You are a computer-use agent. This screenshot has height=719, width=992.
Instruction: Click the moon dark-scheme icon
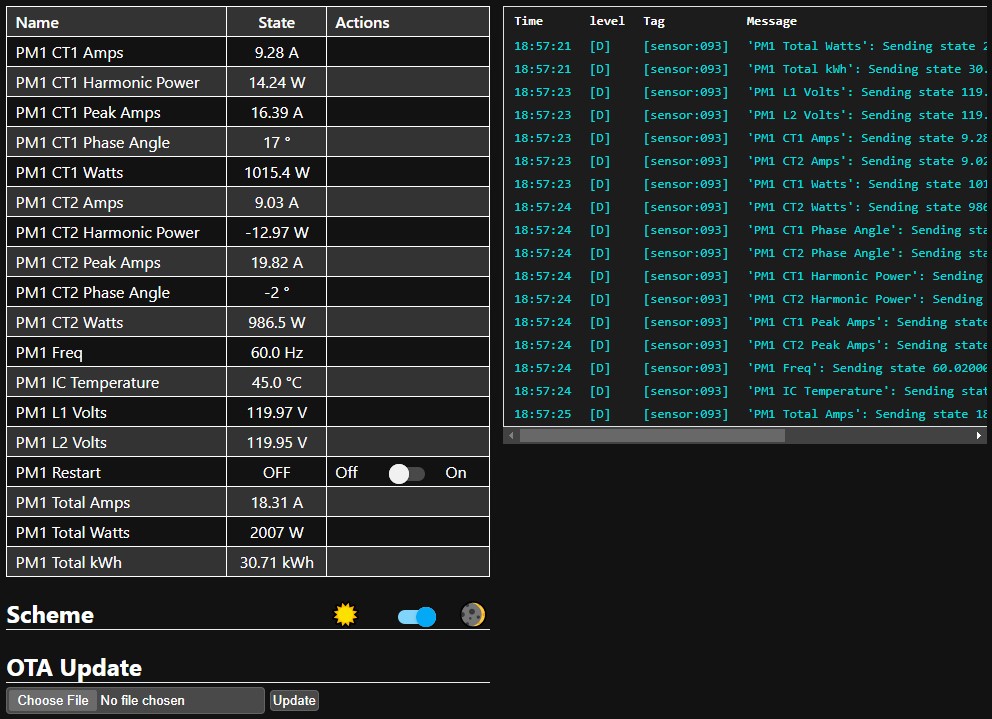(x=473, y=615)
